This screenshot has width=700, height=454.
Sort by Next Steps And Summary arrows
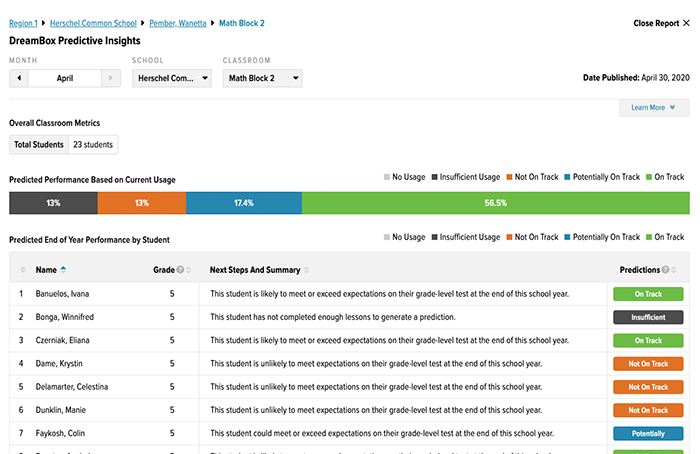307,270
